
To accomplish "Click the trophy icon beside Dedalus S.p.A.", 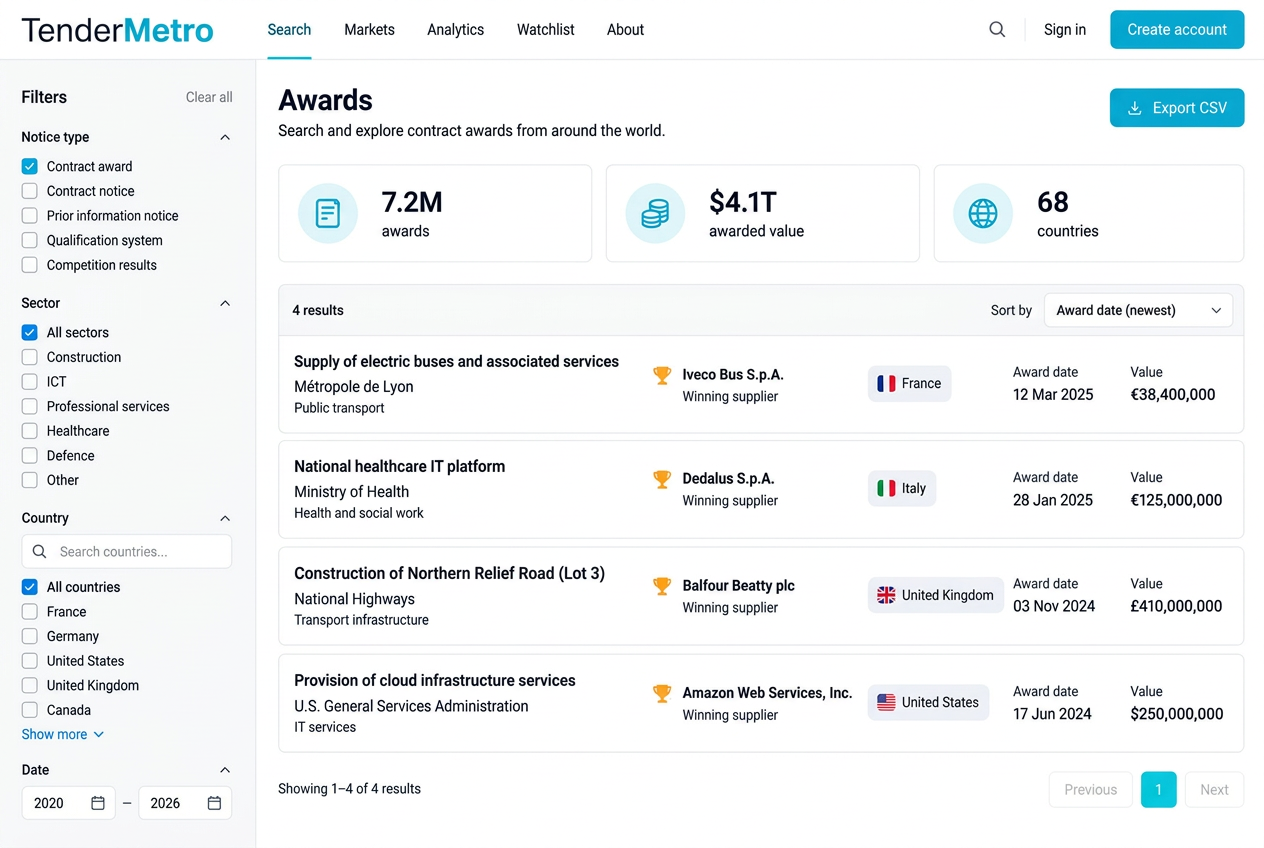I will (662, 479).
